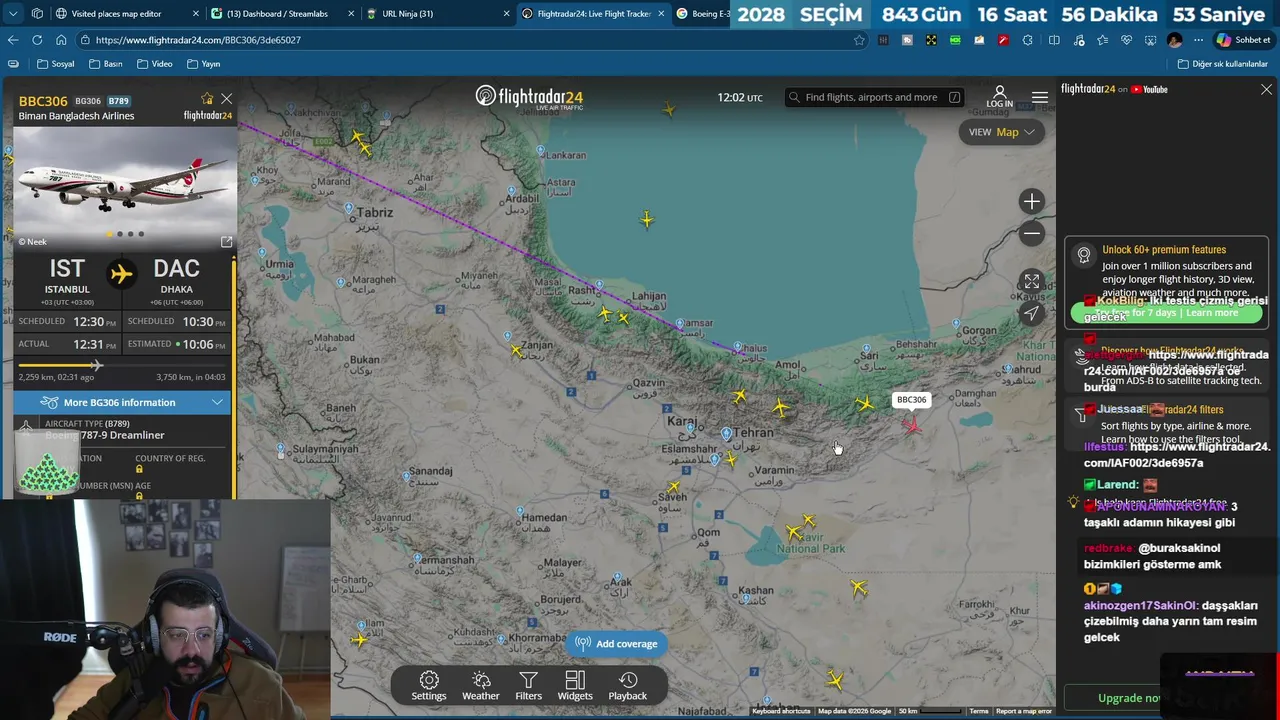Start flight Playback mode
Viewport: 1280px width, 720px height.
(x=628, y=686)
